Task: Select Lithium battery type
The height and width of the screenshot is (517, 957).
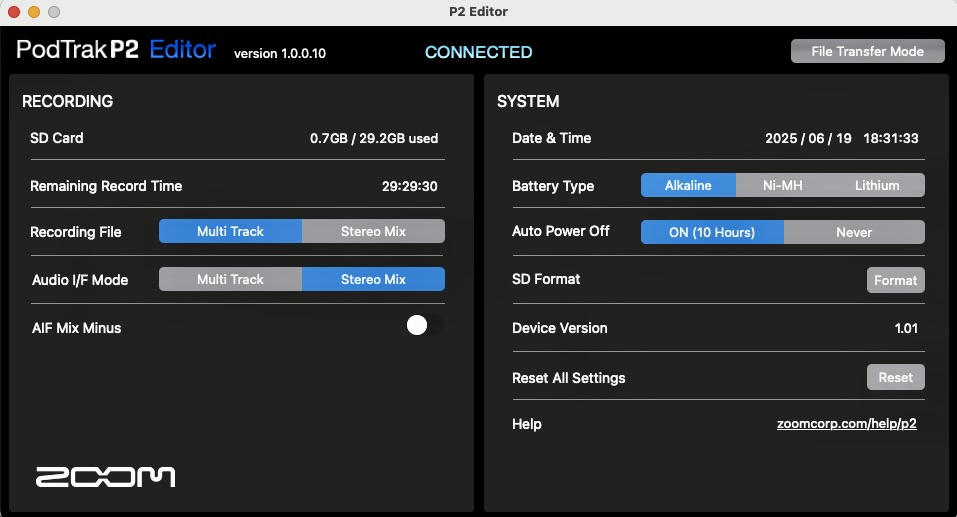Action: pyautogui.click(x=877, y=185)
